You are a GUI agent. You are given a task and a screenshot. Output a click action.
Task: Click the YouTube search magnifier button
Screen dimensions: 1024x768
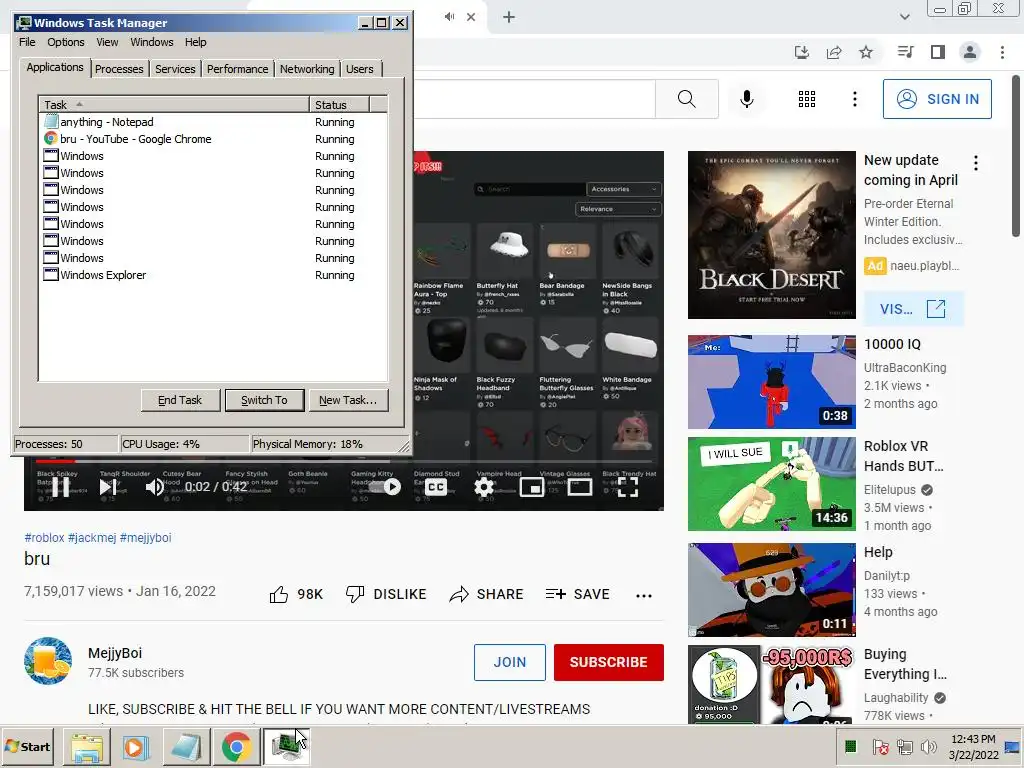(x=686, y=99)
